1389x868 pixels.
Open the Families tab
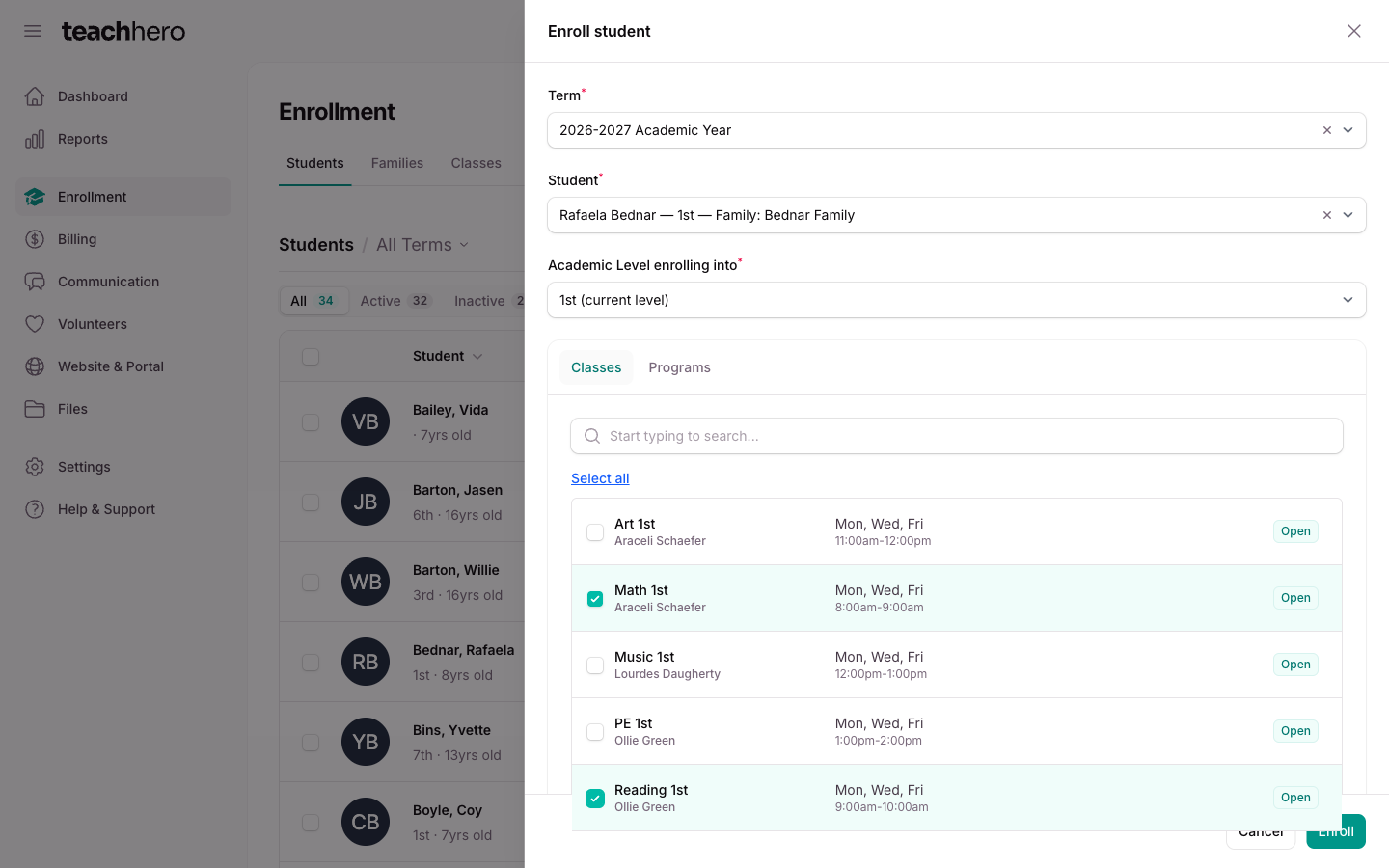pos(397,163)
